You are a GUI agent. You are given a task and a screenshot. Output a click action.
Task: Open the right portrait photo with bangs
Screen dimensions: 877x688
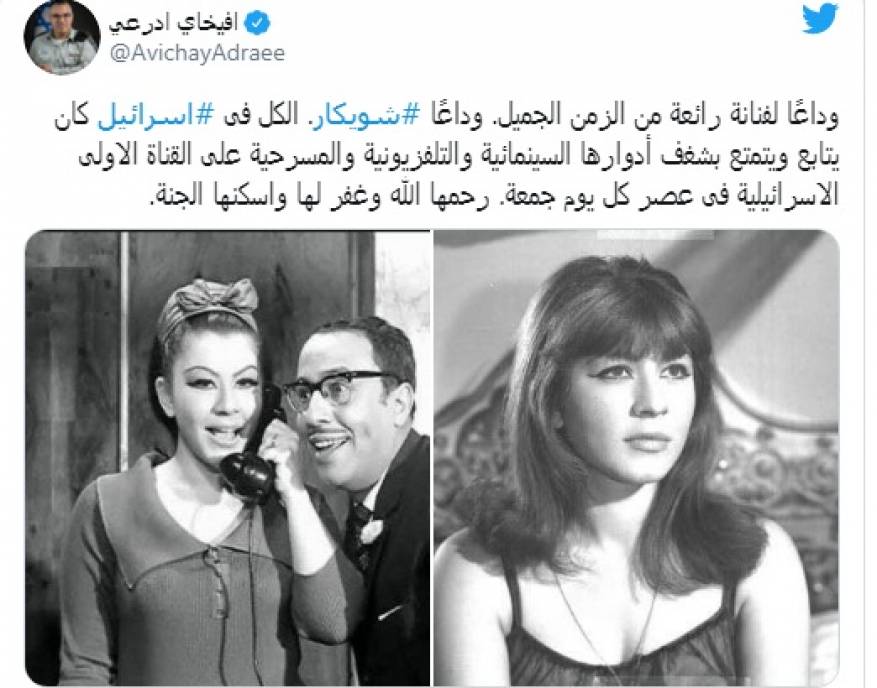pos(636,458)
